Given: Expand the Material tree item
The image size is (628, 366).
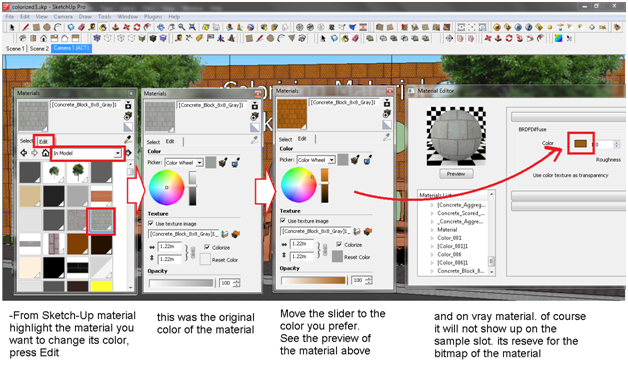Looking at the screenshot, I should click(x=432, y=230).
